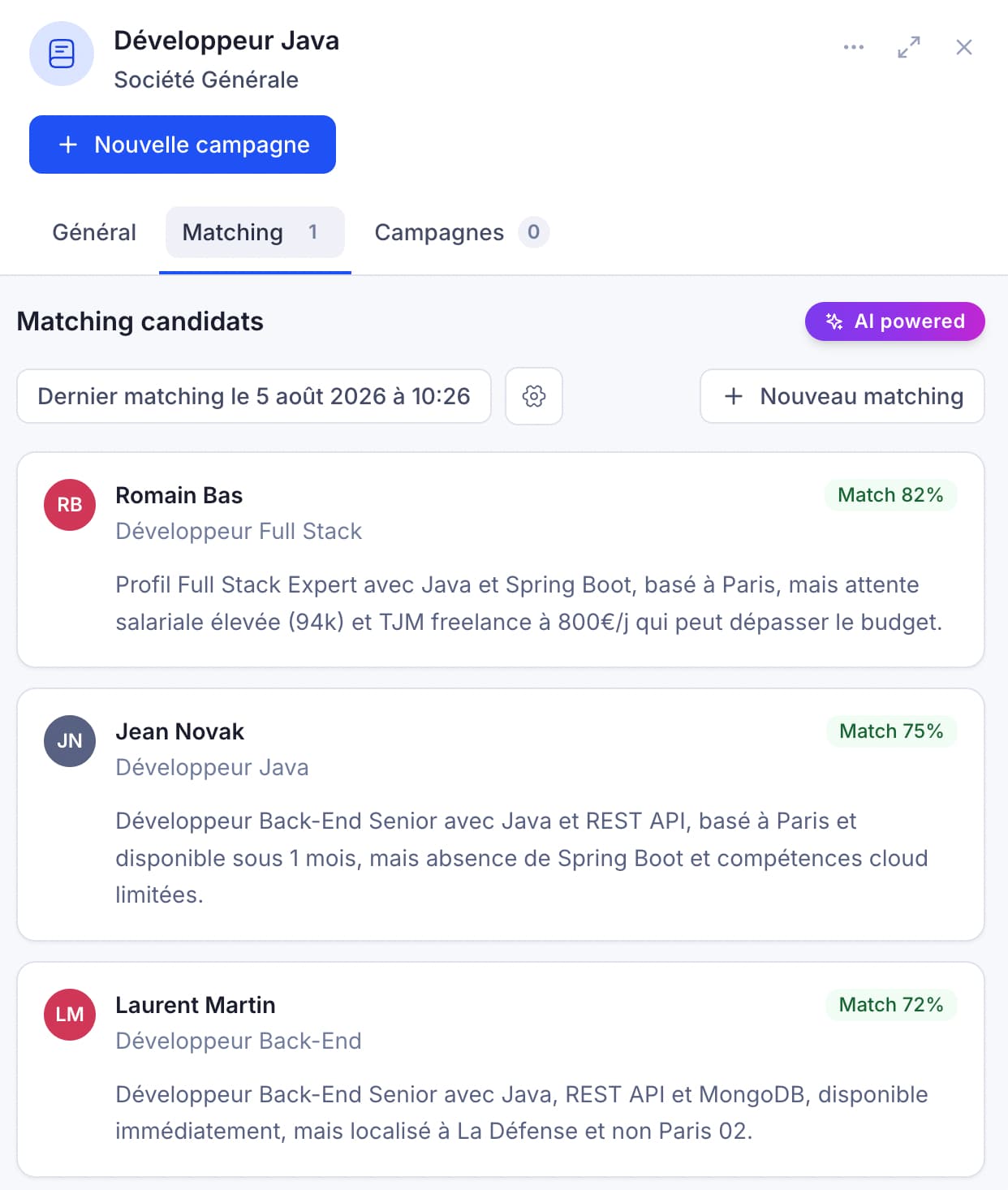Screen dimensions: 1008x1190
Task: Open Laurent Martin candidate name link
Action: pyautogui.click(x=196, y=1005)
